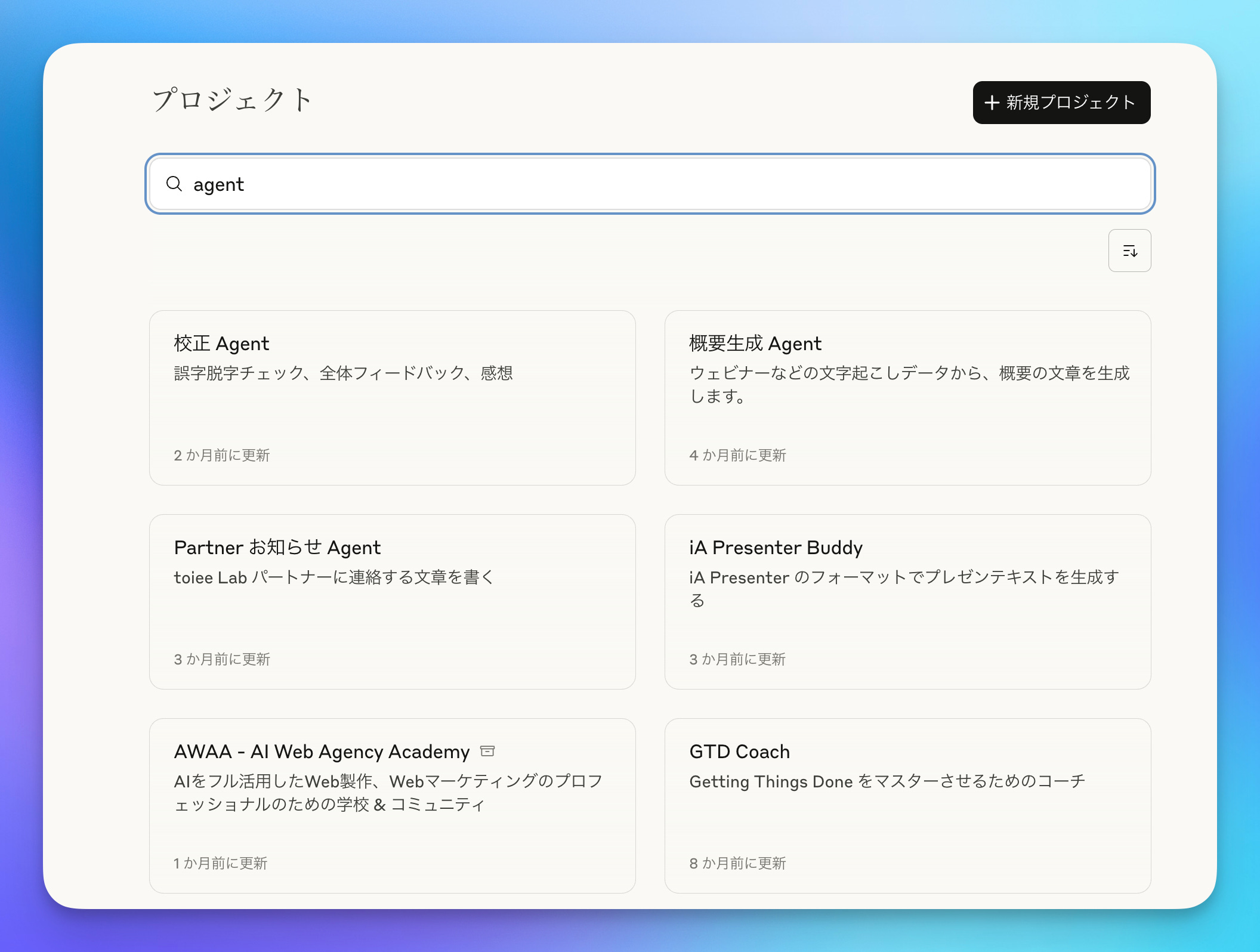Screen dimensions: 1260x952
Task: Click Getting Things Done description on GTD card
Action: point(887,781)
